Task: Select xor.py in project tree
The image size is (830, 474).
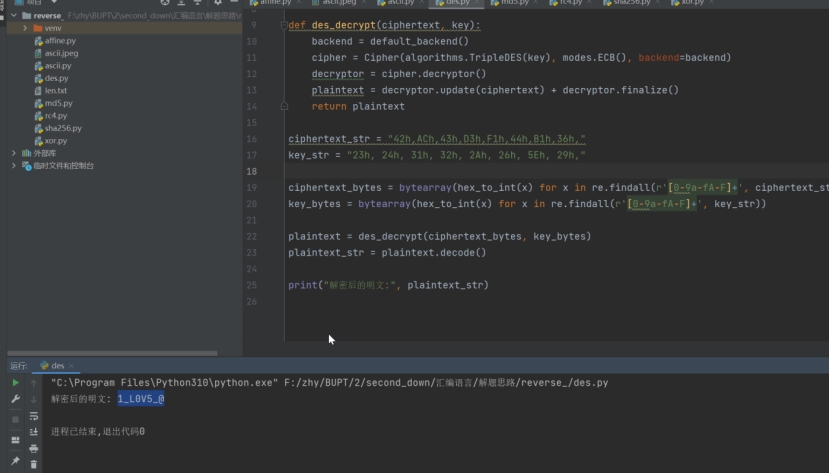Action: tap(56, 141)
